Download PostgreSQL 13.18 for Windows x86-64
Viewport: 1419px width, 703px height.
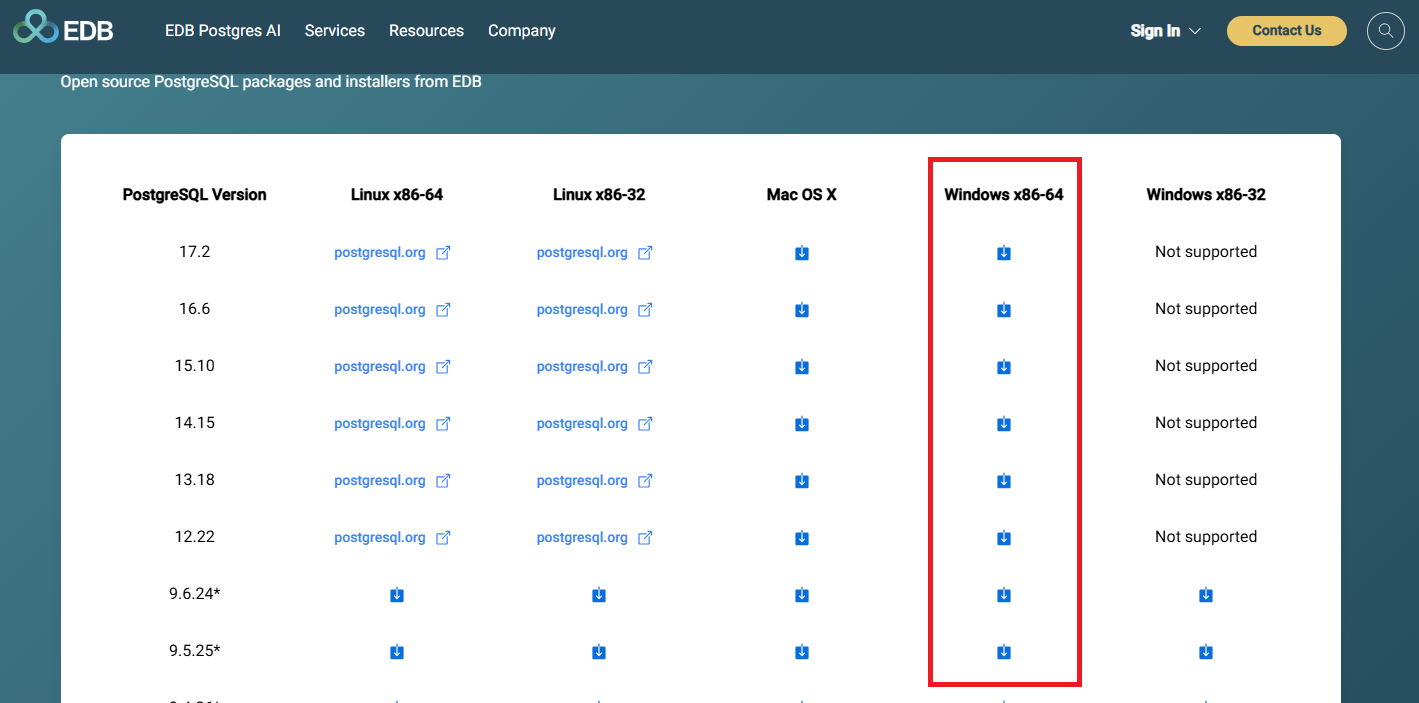coord(1004,481)
